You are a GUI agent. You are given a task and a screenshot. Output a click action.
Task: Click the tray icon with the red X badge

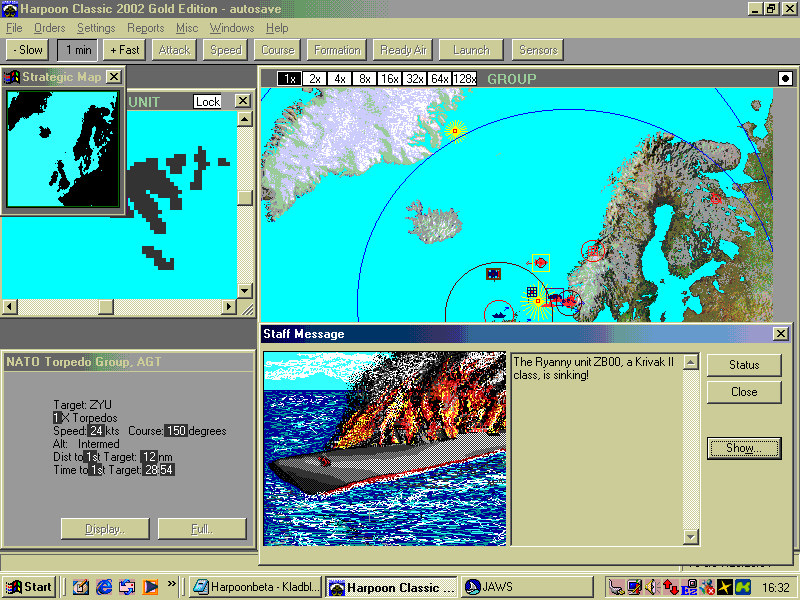coord(707,587)
